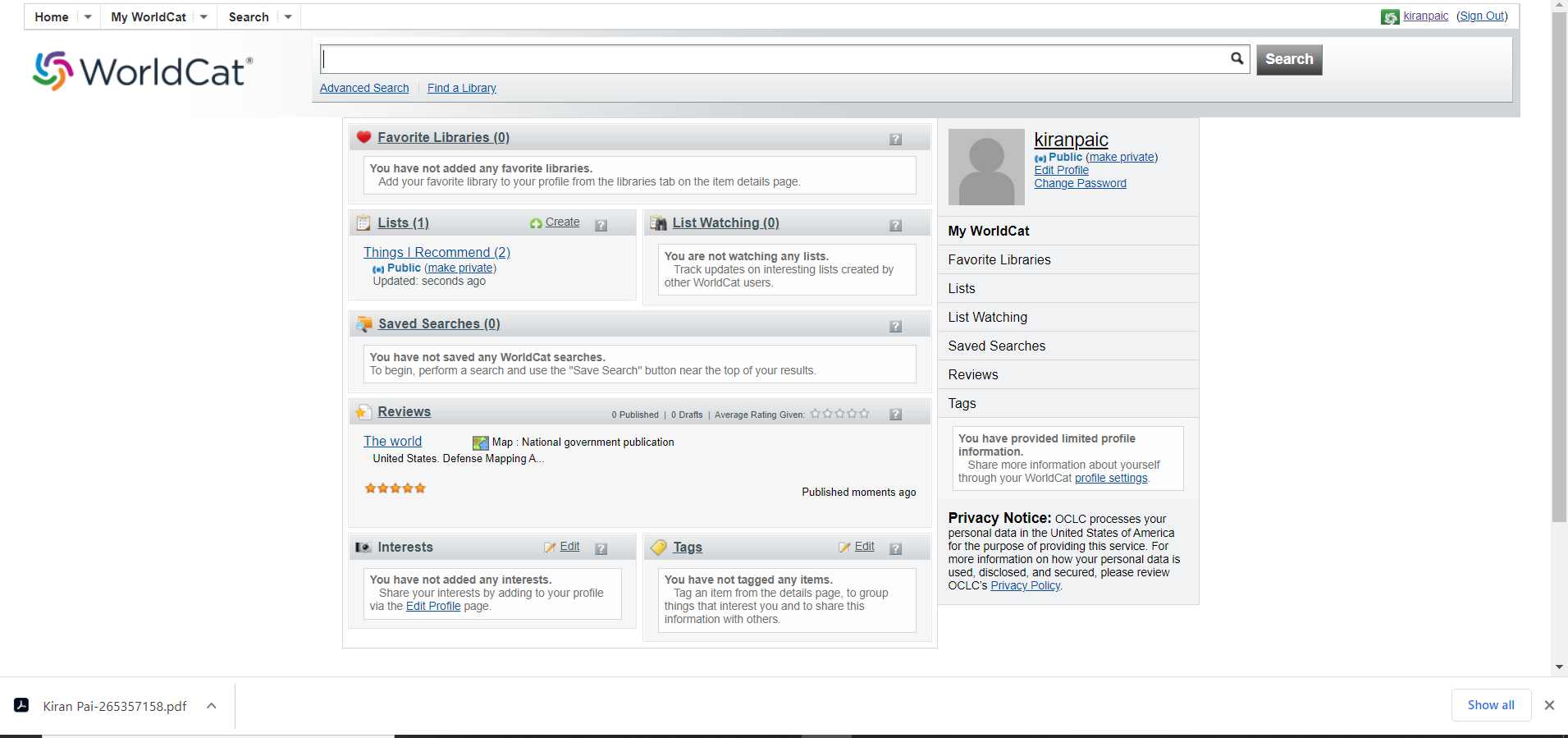Open the Search menu dropdown arrow

[x=288, y=17]
